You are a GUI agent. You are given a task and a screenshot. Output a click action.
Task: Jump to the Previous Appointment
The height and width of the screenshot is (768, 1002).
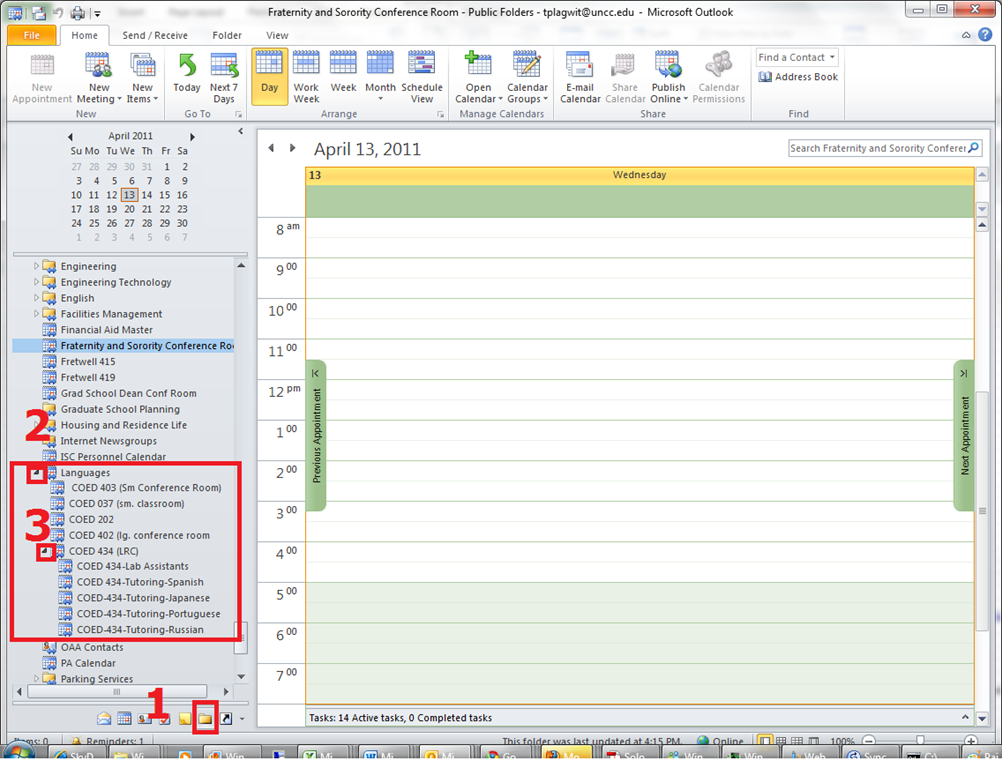pyautogui.click(x=316, y=435)
